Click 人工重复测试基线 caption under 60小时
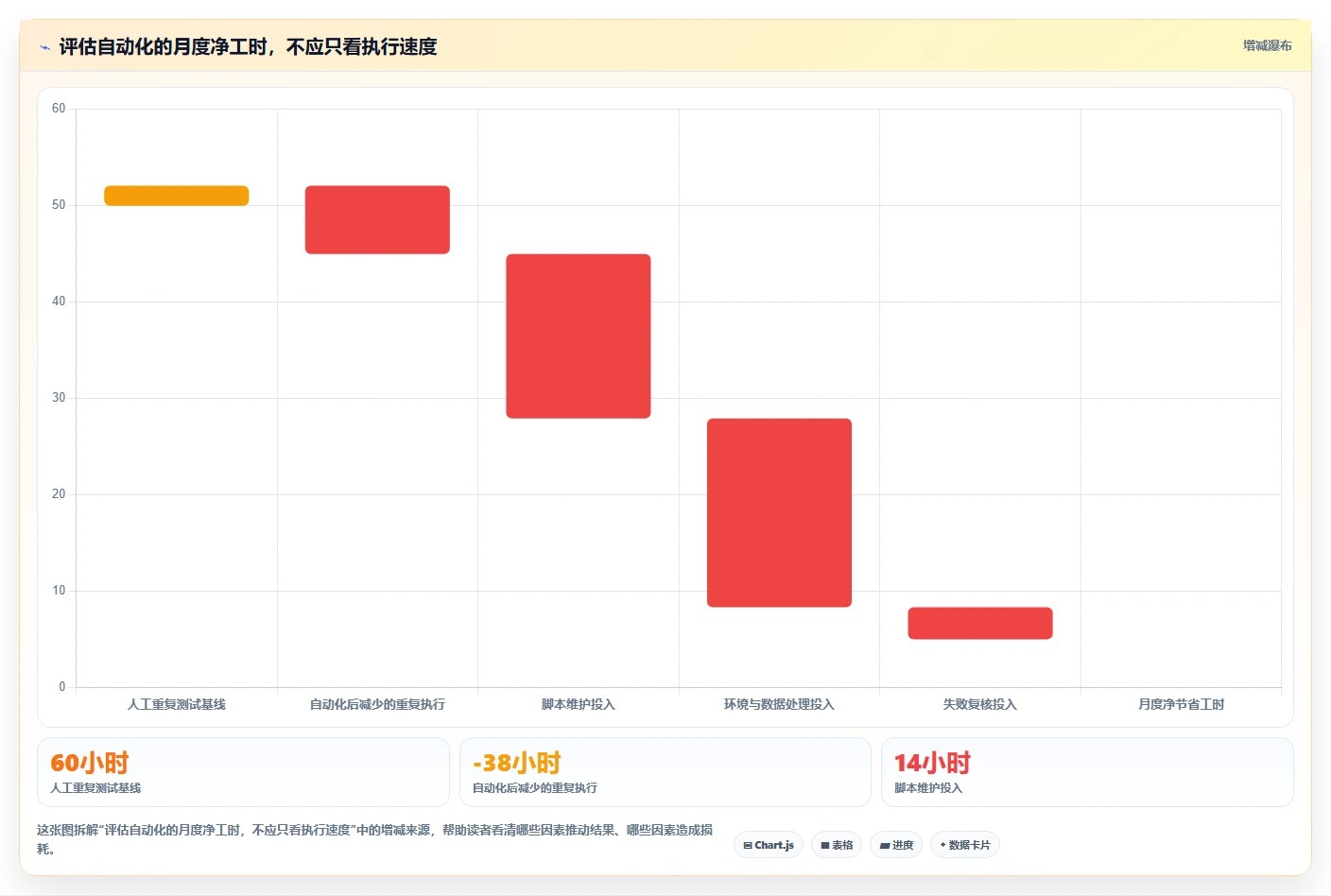 [95, 788]
